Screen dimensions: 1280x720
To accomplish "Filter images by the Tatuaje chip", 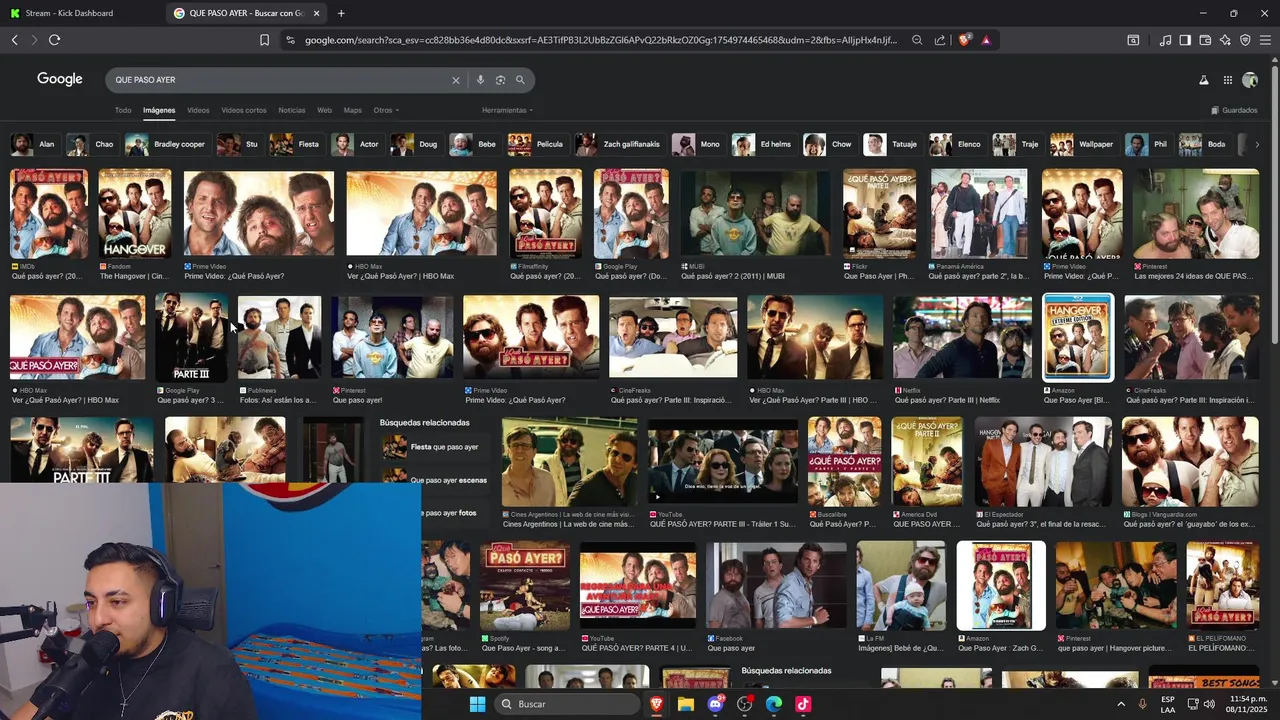I will pyautogui.click(x=891, y=144).
